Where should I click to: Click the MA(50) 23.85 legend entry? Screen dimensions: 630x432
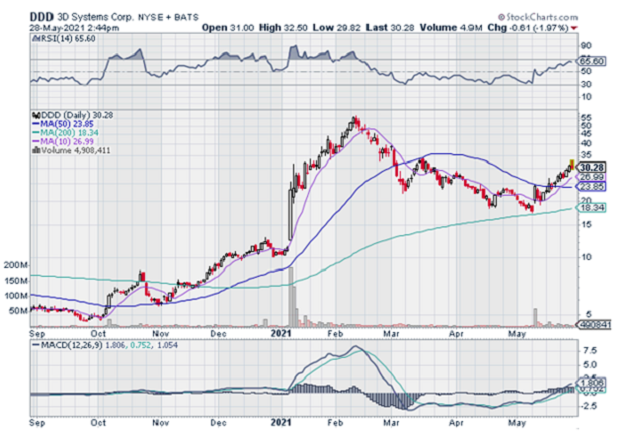point(63,124)
